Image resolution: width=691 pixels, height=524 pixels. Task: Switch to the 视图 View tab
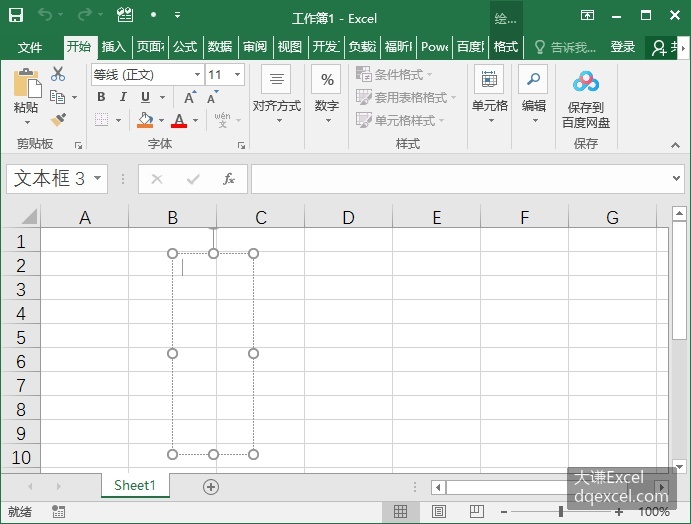click(x=290, y=47)
